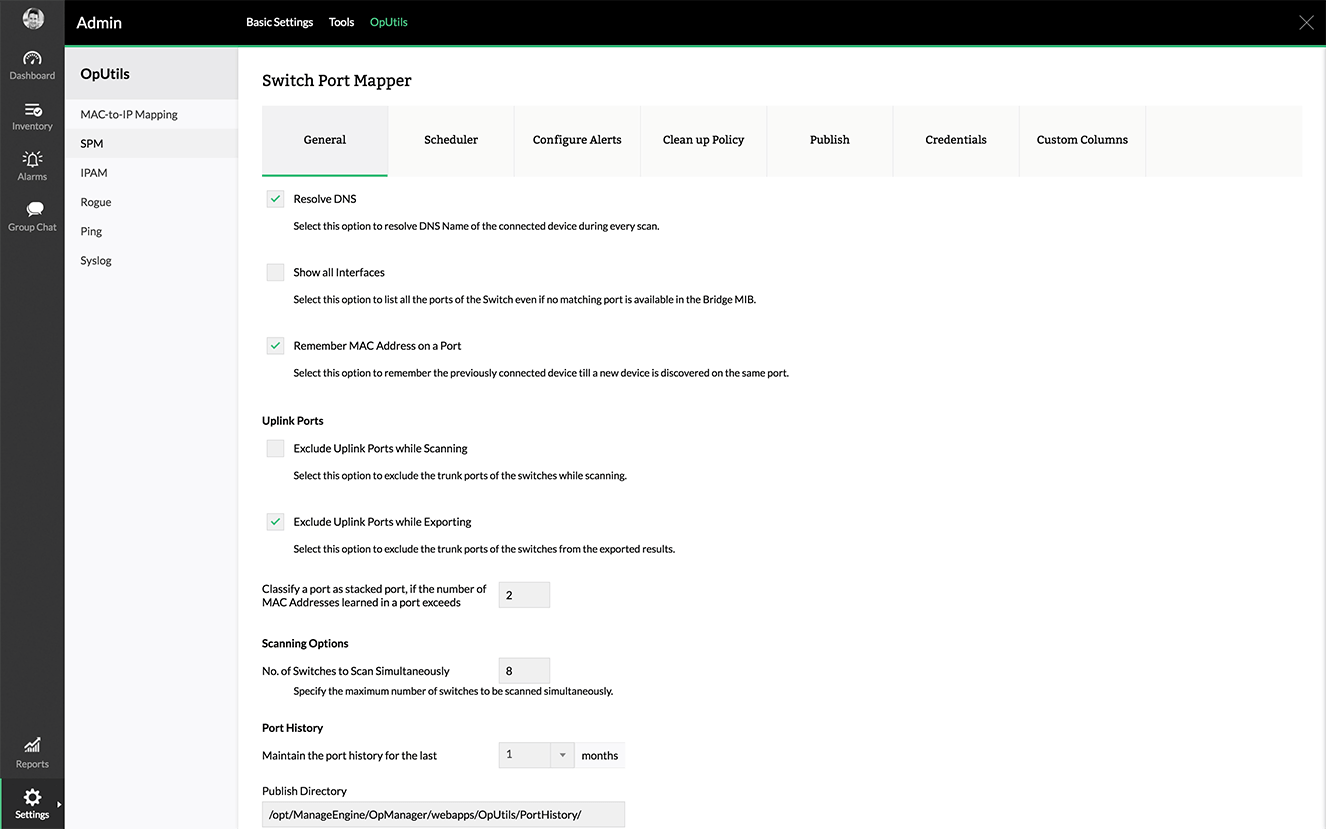Image resolution: width=1326 pixels, height=829 pixels.
Task: Open Tools in top menu
Action: click(x=342, y=22)
